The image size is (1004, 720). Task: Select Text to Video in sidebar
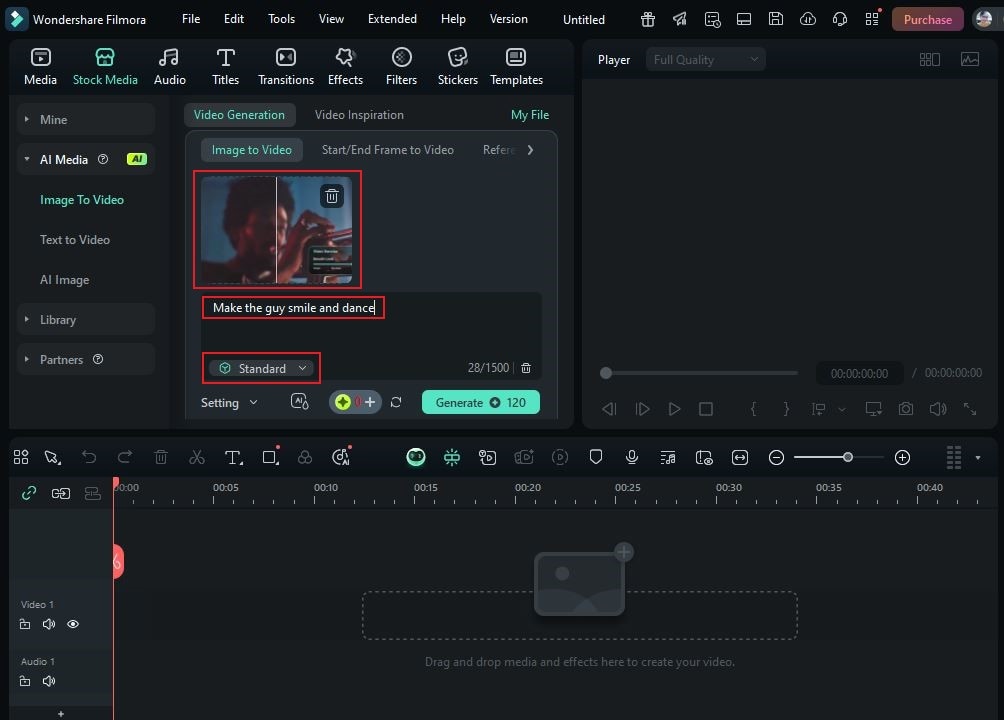tap(75, 240)
